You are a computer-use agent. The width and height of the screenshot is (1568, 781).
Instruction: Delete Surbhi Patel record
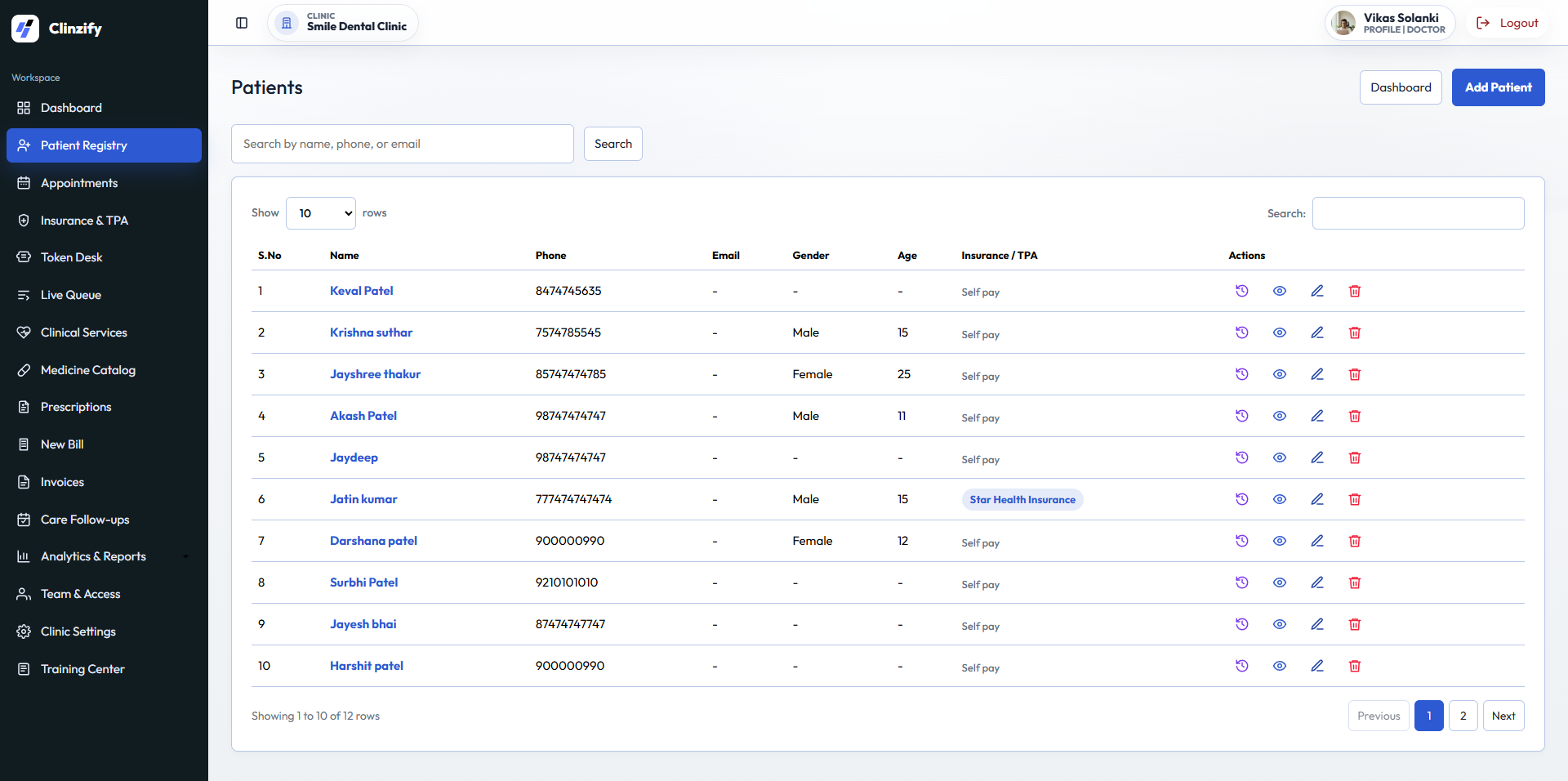[1354, 582]
